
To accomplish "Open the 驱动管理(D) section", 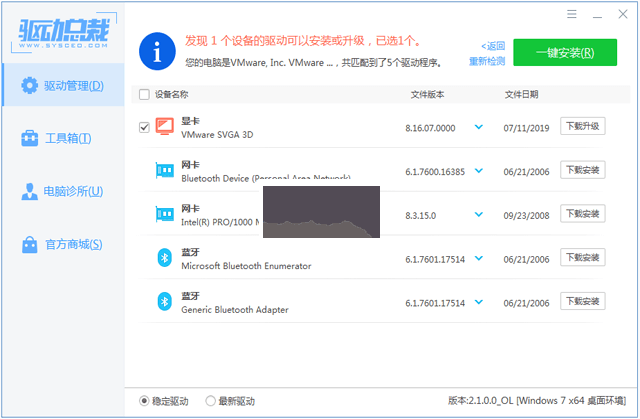I will click(x=63, y=85).
